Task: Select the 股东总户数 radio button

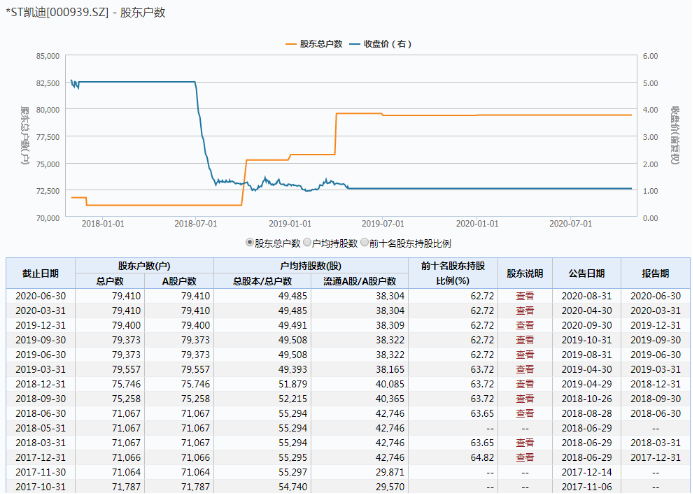Action: (249, 243)
